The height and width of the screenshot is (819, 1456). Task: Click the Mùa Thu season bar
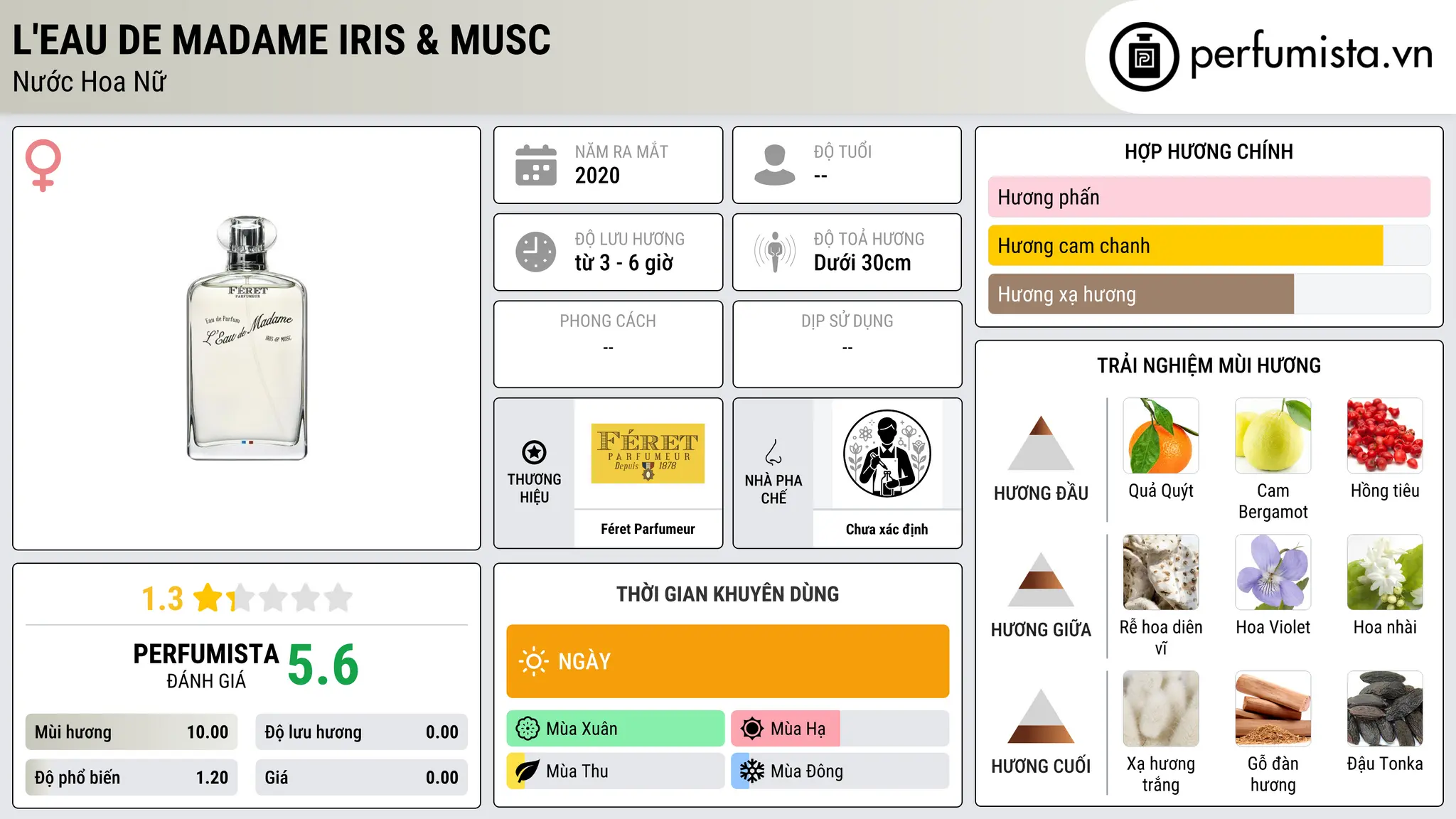coord(616,771)
